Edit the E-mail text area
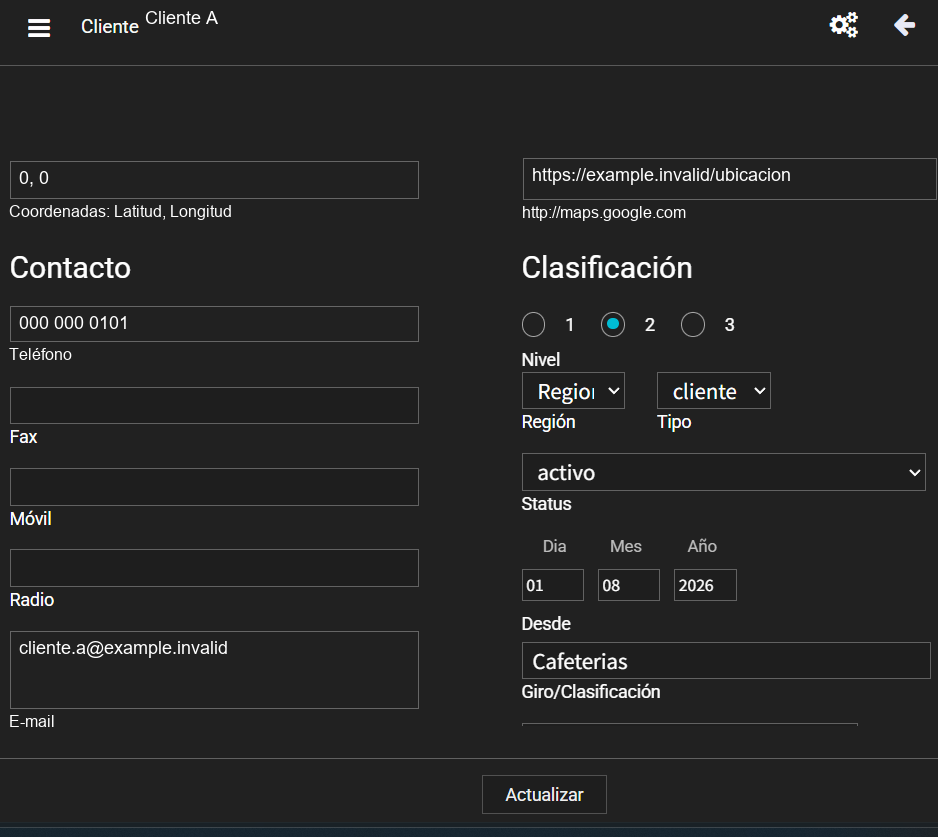This screenshot has height=837, width=938. (214, 670)
